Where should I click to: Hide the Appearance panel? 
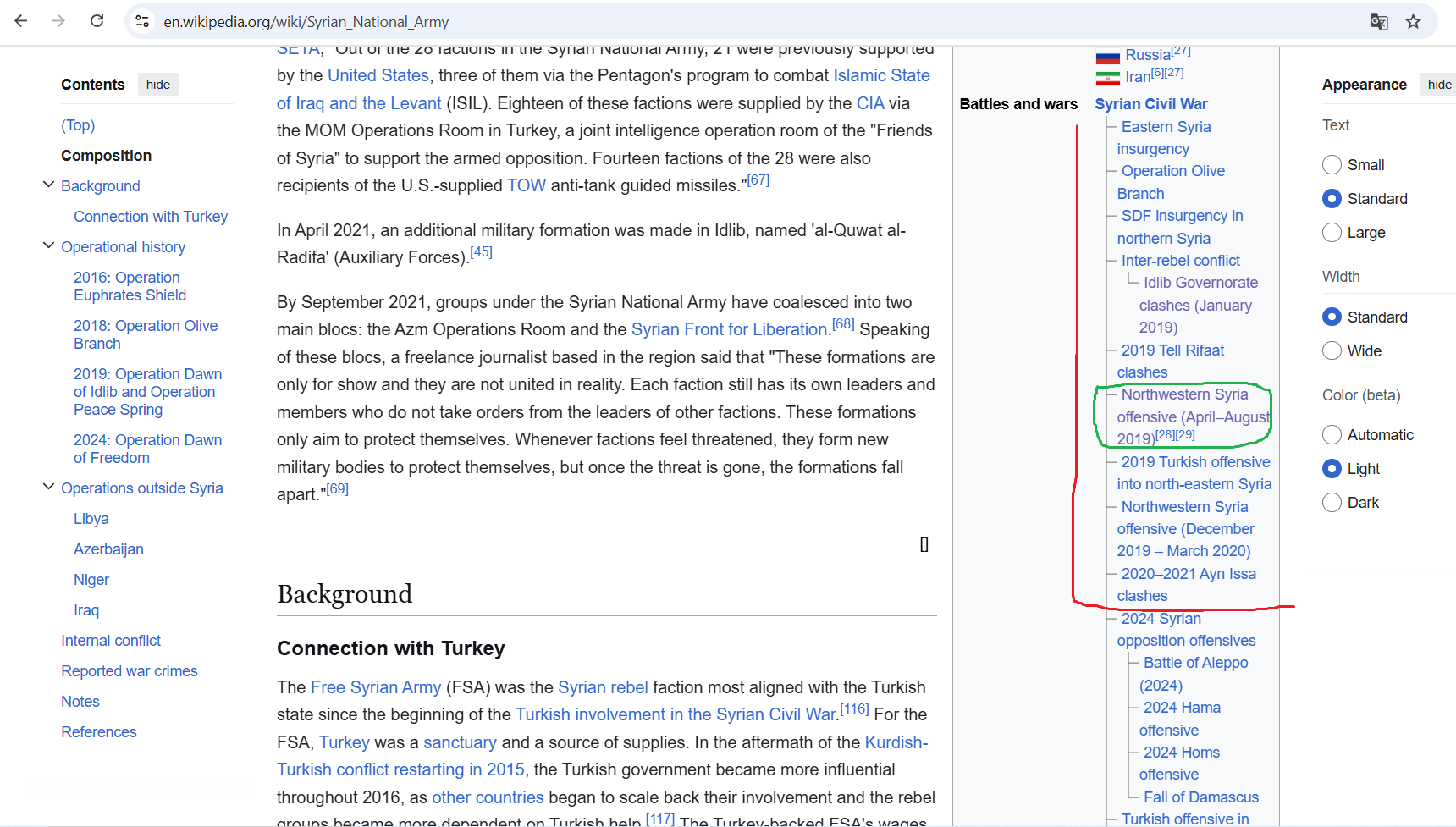1439,84
